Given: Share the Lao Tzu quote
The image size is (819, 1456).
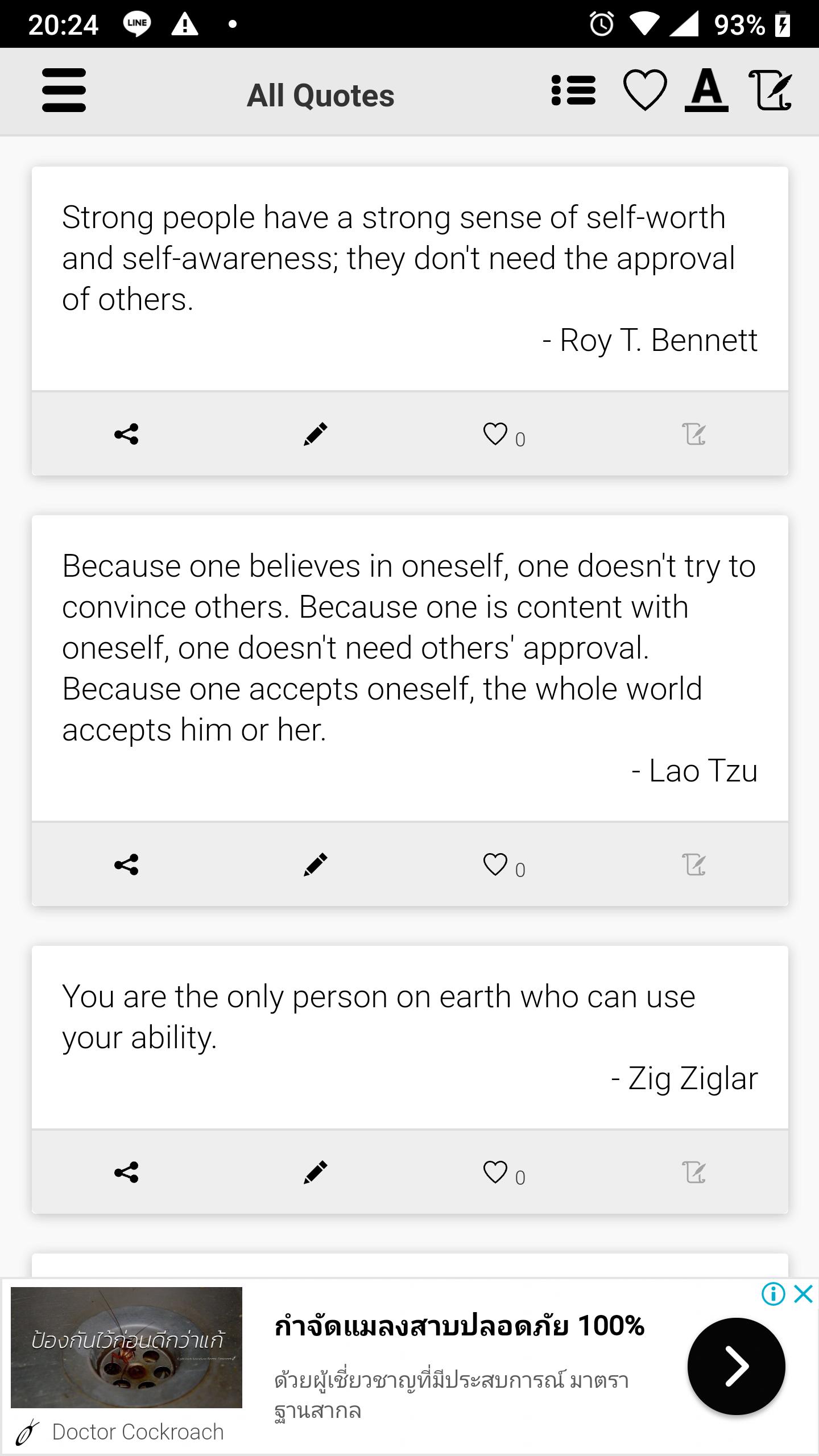Looking at the screenshot, I should tap(126, 864).
